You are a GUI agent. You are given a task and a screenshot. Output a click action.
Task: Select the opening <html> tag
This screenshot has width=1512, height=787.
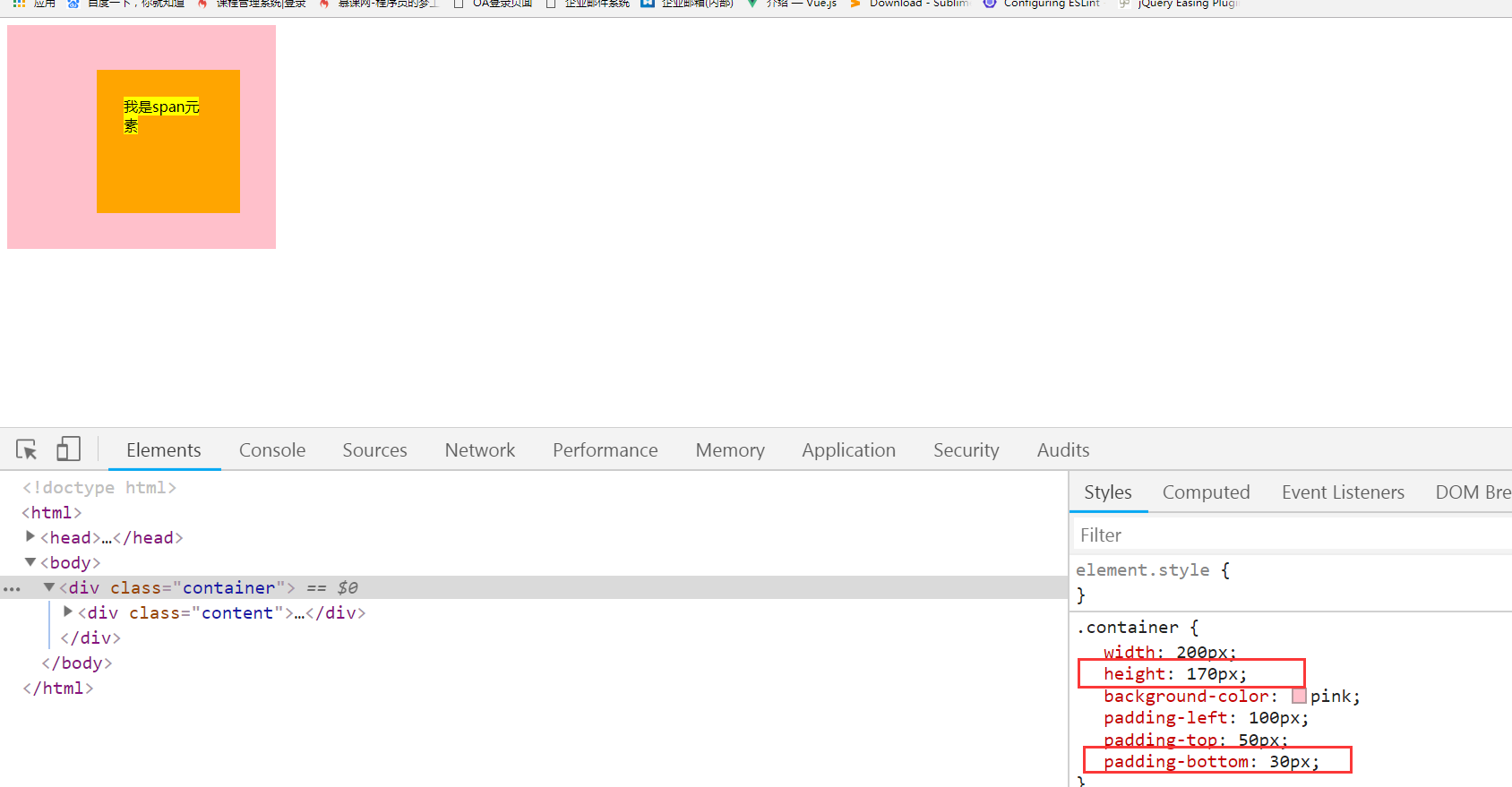52,512
